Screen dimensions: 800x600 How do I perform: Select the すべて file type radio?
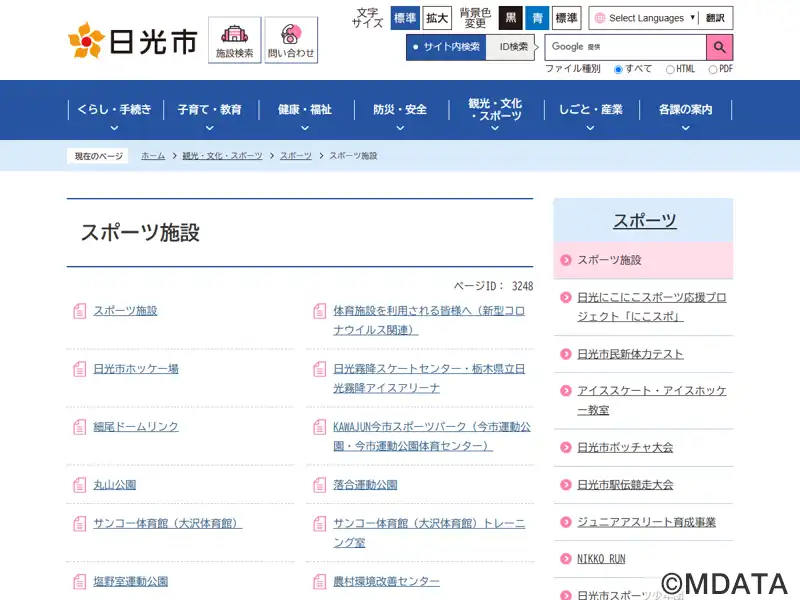click(x=618, y=69)
